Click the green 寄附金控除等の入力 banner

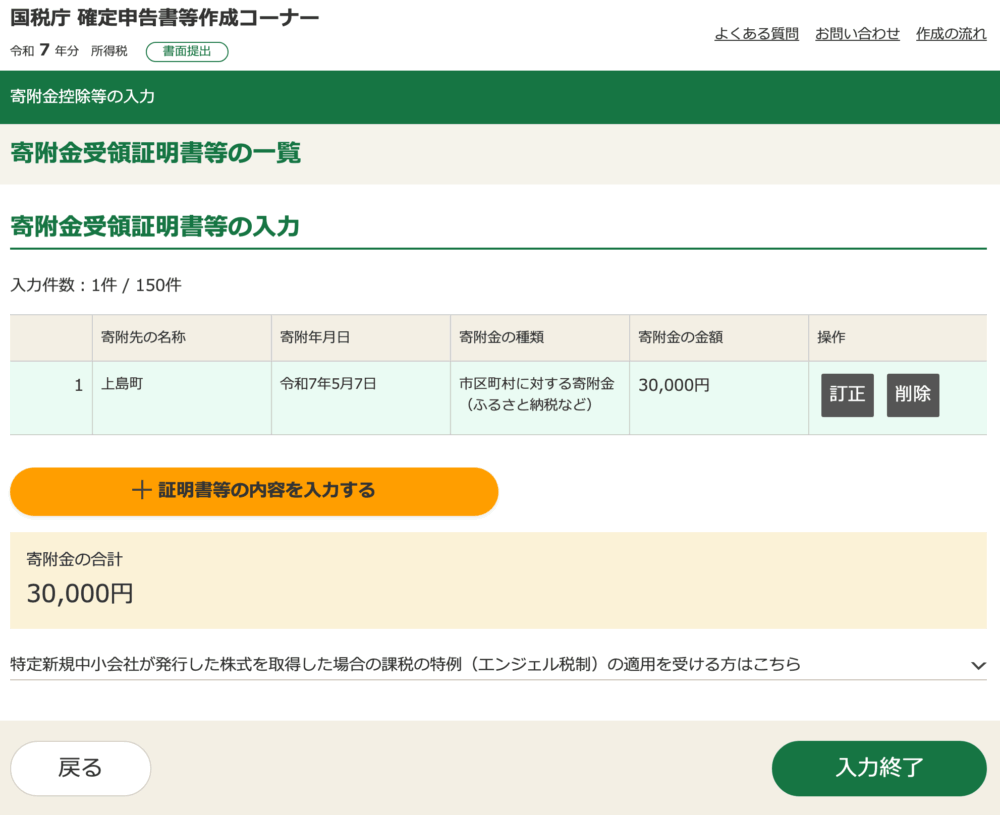pos(500,97)
